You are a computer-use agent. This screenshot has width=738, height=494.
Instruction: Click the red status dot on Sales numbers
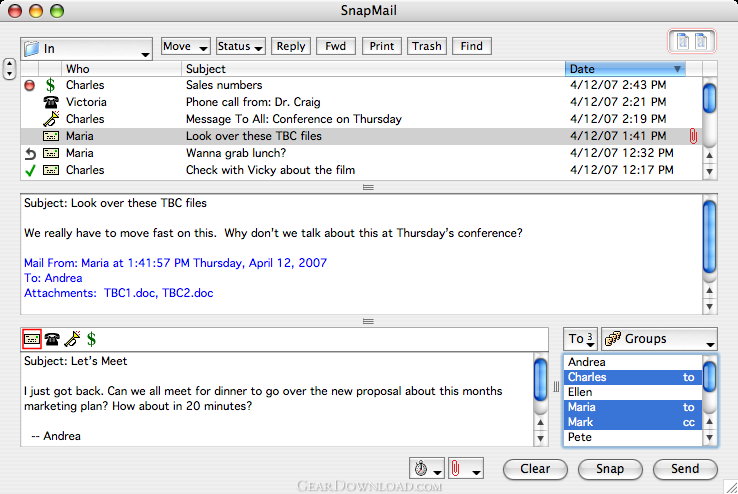(x=30, y=85)
